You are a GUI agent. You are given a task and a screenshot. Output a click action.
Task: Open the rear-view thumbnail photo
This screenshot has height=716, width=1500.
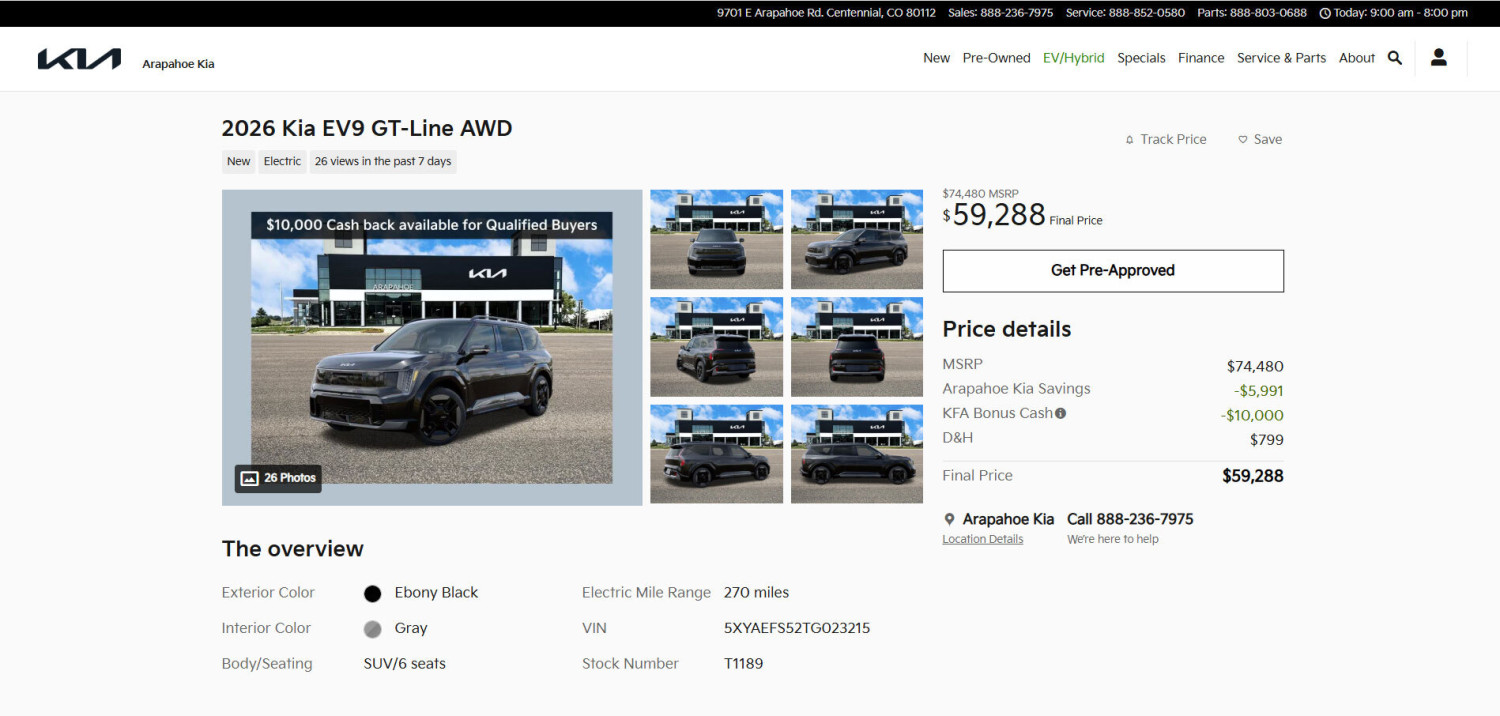(857, 347)
